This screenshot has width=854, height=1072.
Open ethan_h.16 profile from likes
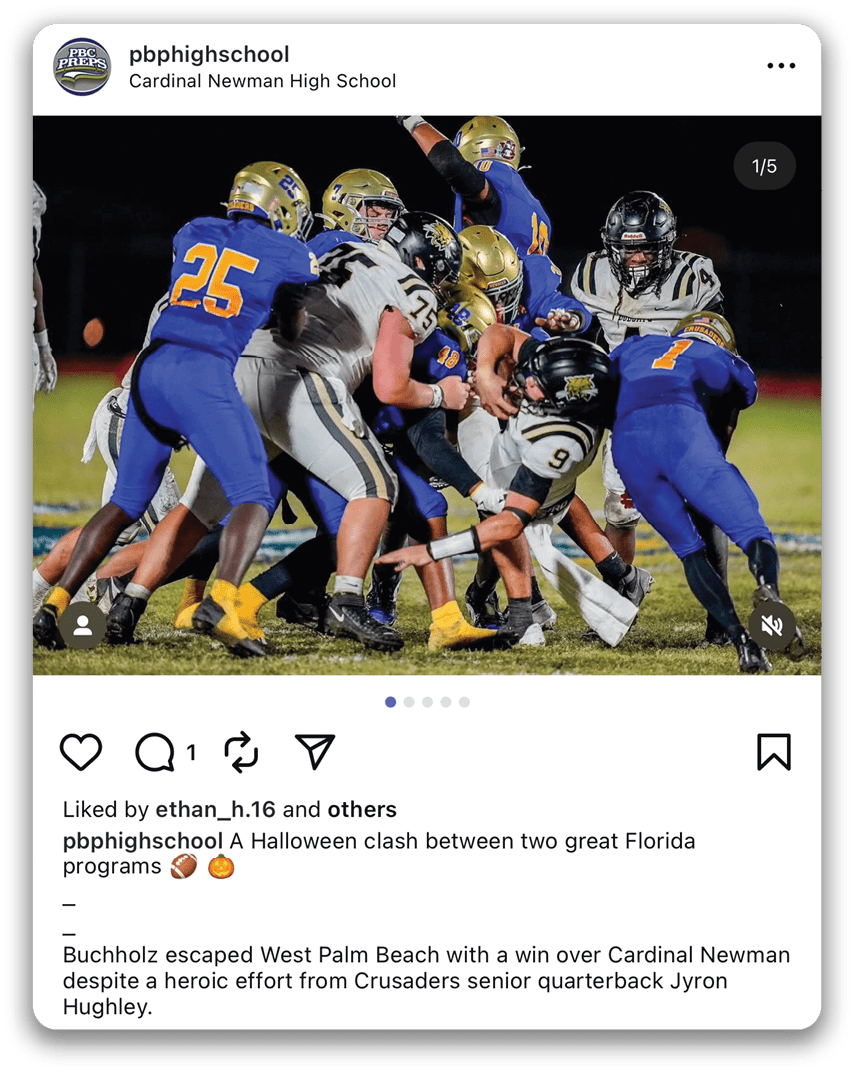coord(215,809)
